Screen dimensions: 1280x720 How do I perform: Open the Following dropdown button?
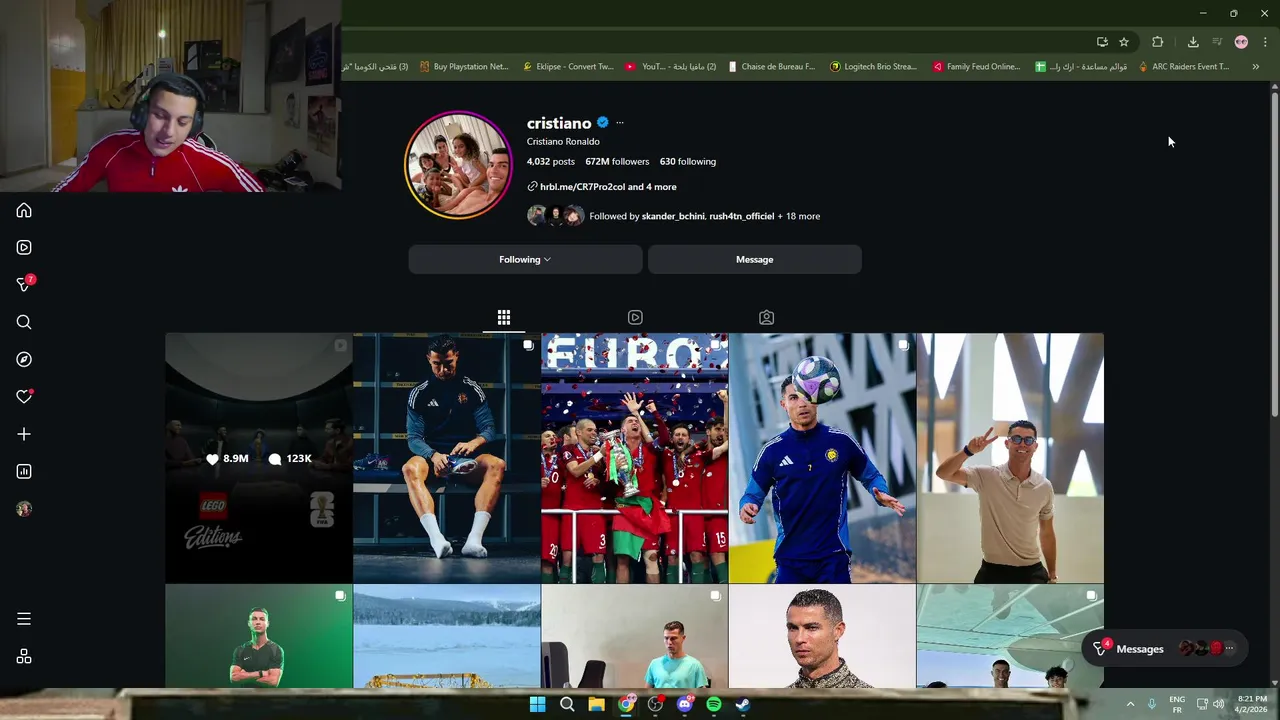click(x=525, y=259)
